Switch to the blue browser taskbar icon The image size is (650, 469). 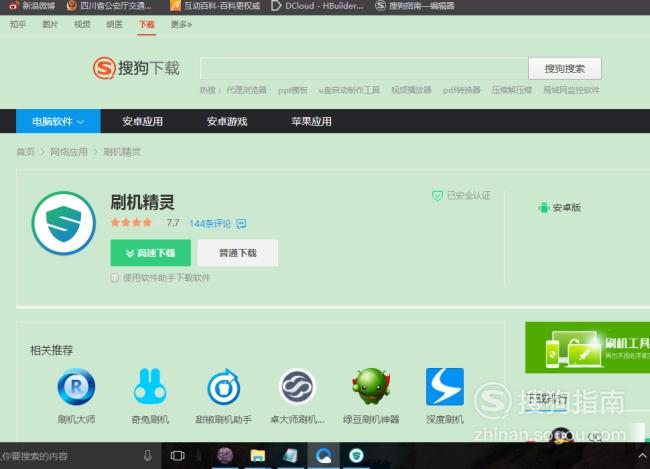click(323, 456)
